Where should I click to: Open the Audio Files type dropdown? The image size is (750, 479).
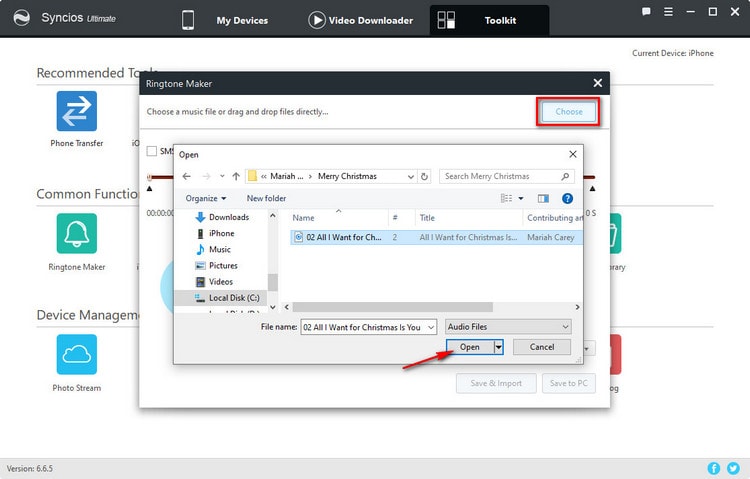pyautogui.click(x=508, y=327)
